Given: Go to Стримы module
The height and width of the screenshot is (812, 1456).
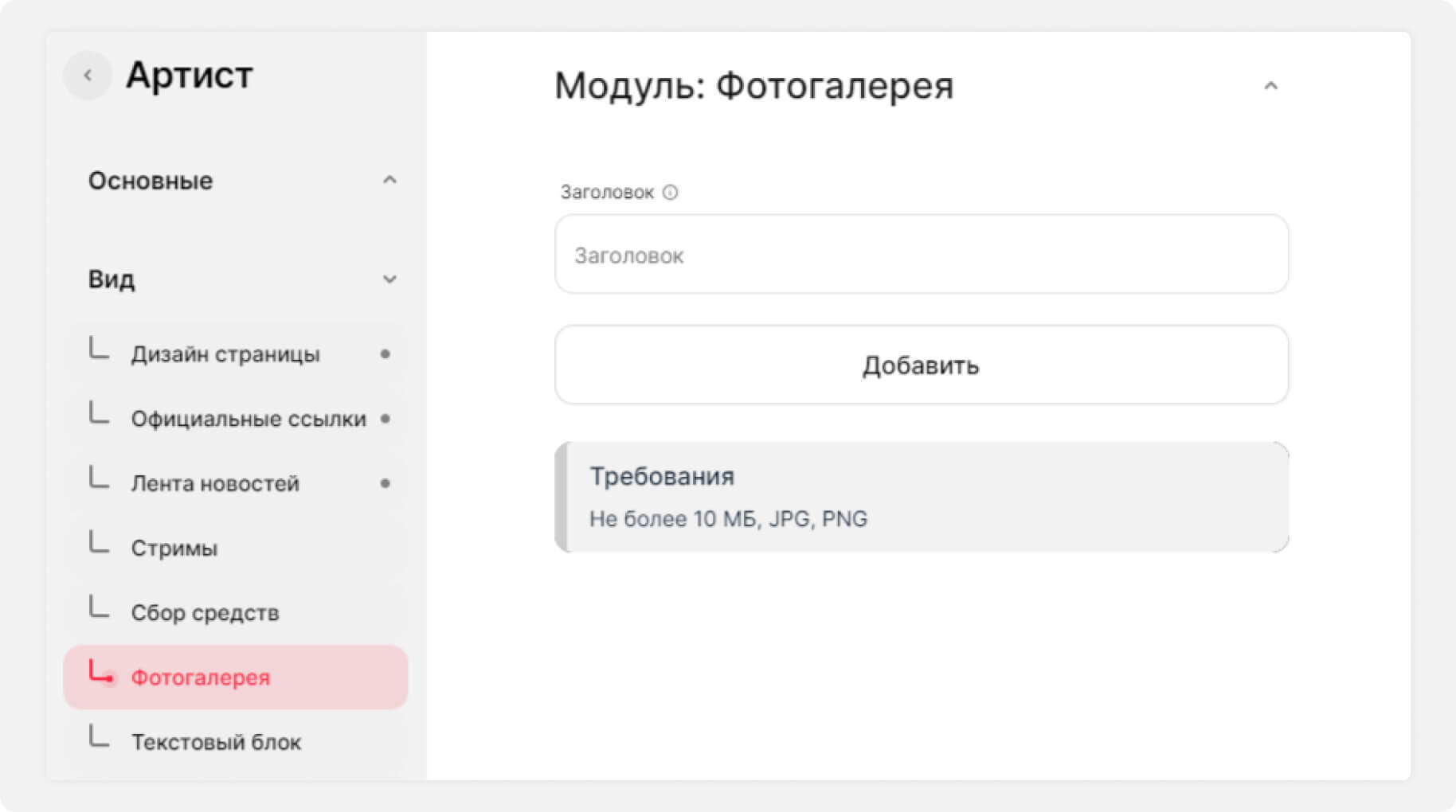Looking at the screenshot, I should 174,548.
